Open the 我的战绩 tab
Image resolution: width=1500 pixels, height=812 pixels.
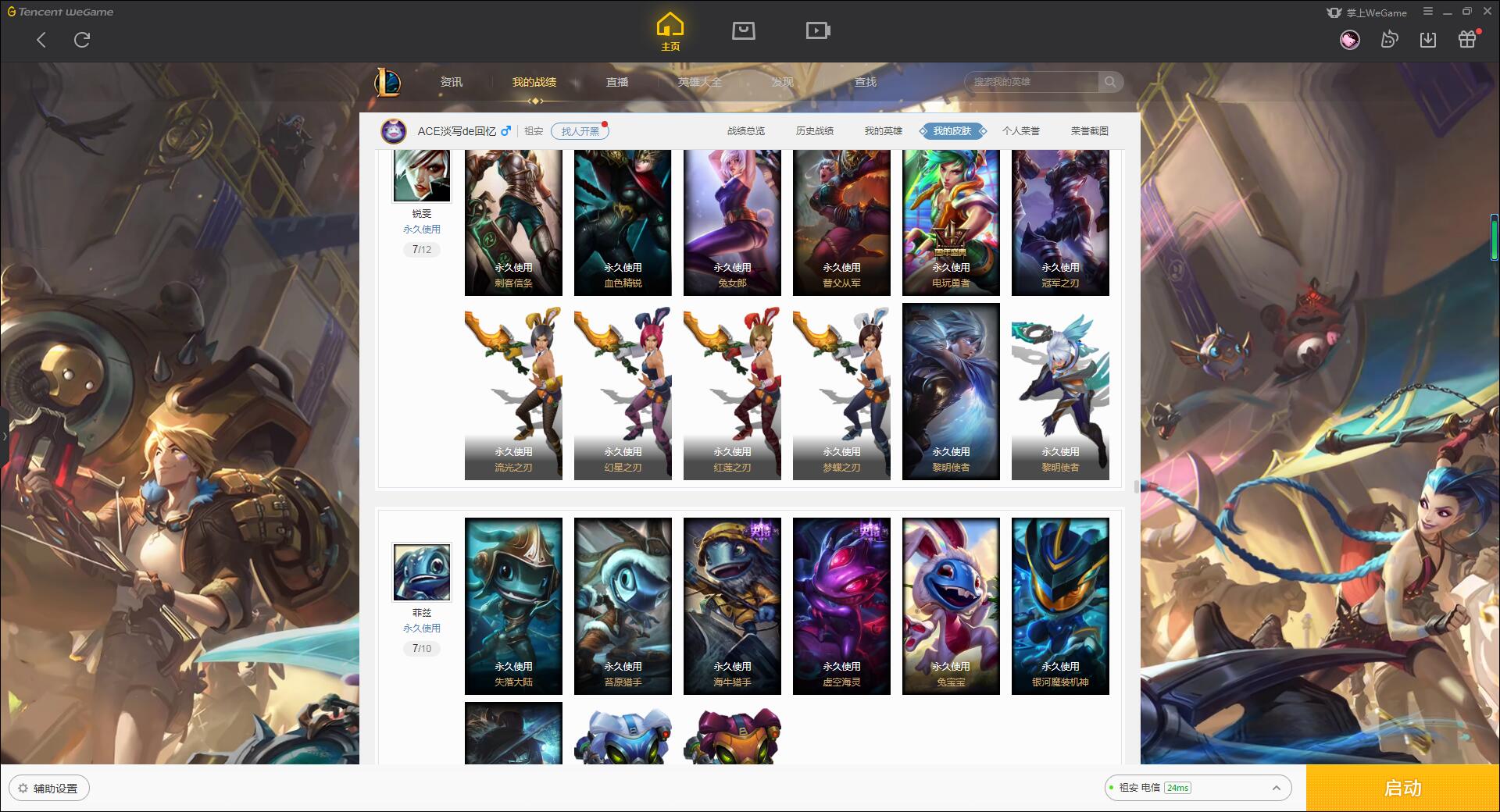[x=534, y=82]
